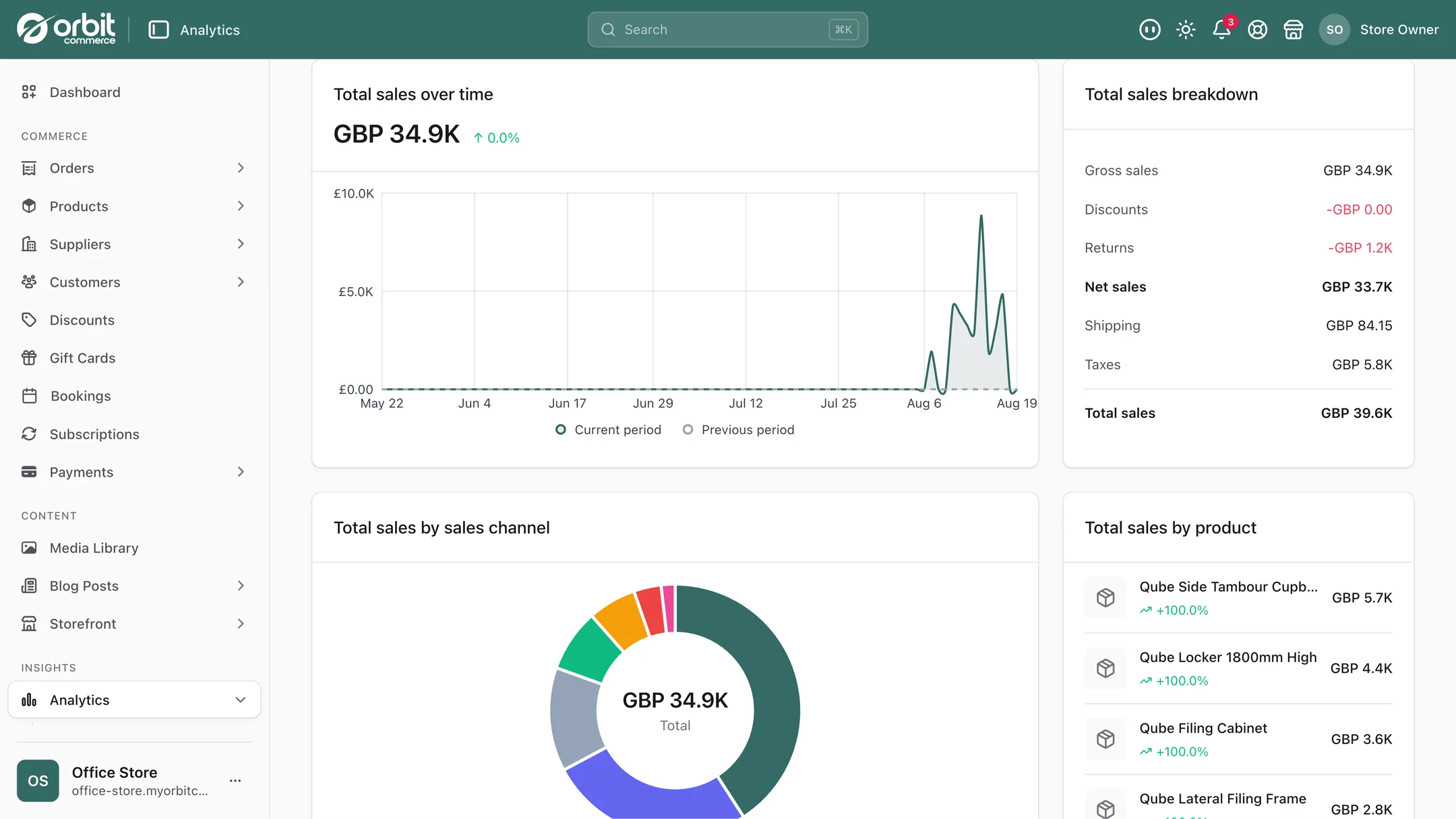
Task: Click the sales peak on the line chart
Action: coord(981,217)
